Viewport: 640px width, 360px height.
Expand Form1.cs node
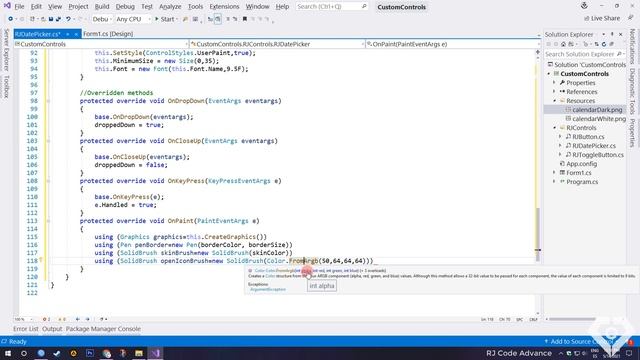tap(554, 173)
